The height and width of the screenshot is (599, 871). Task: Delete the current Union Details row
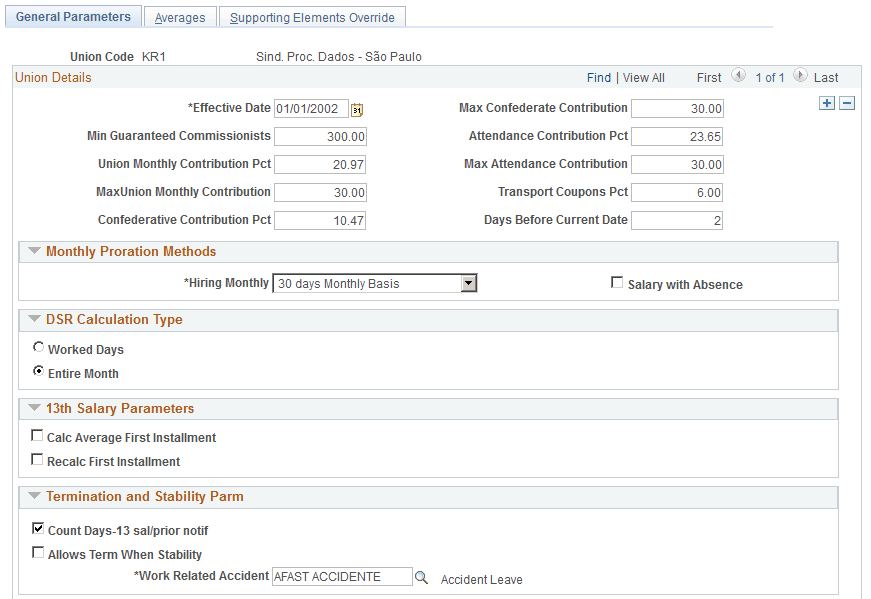click(x=847, y=103)
